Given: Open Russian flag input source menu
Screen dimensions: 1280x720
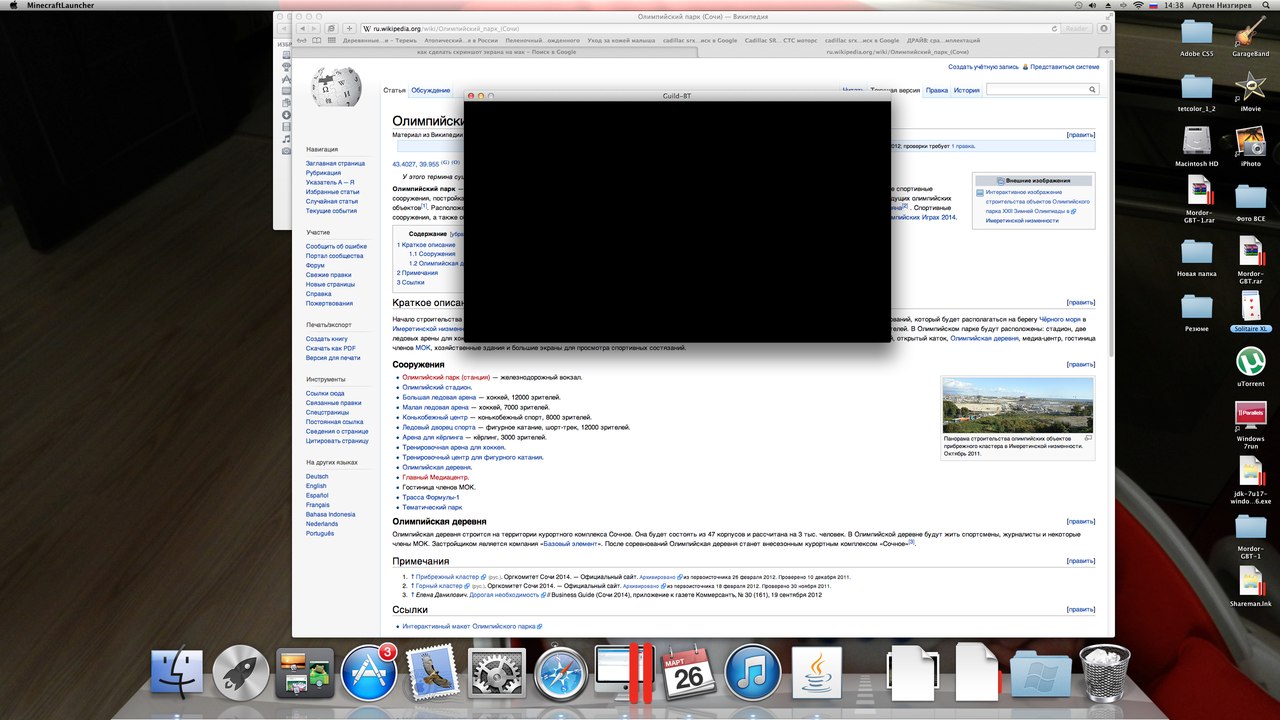Looking at the screenshot, I should [1156, 5].
